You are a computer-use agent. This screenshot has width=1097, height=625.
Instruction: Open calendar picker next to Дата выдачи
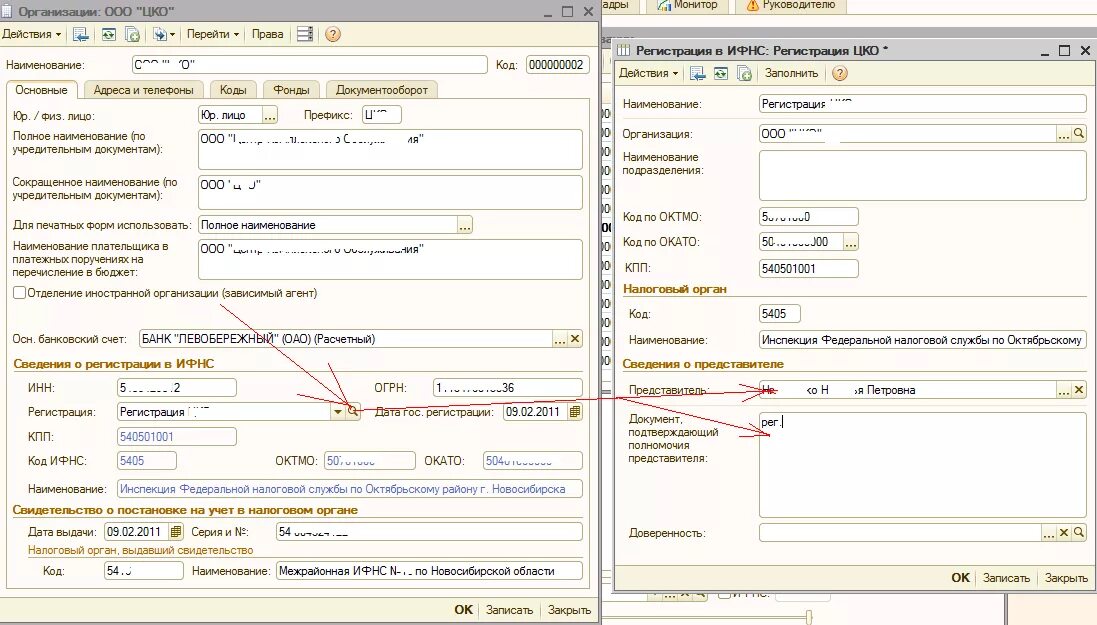point(176,532)
